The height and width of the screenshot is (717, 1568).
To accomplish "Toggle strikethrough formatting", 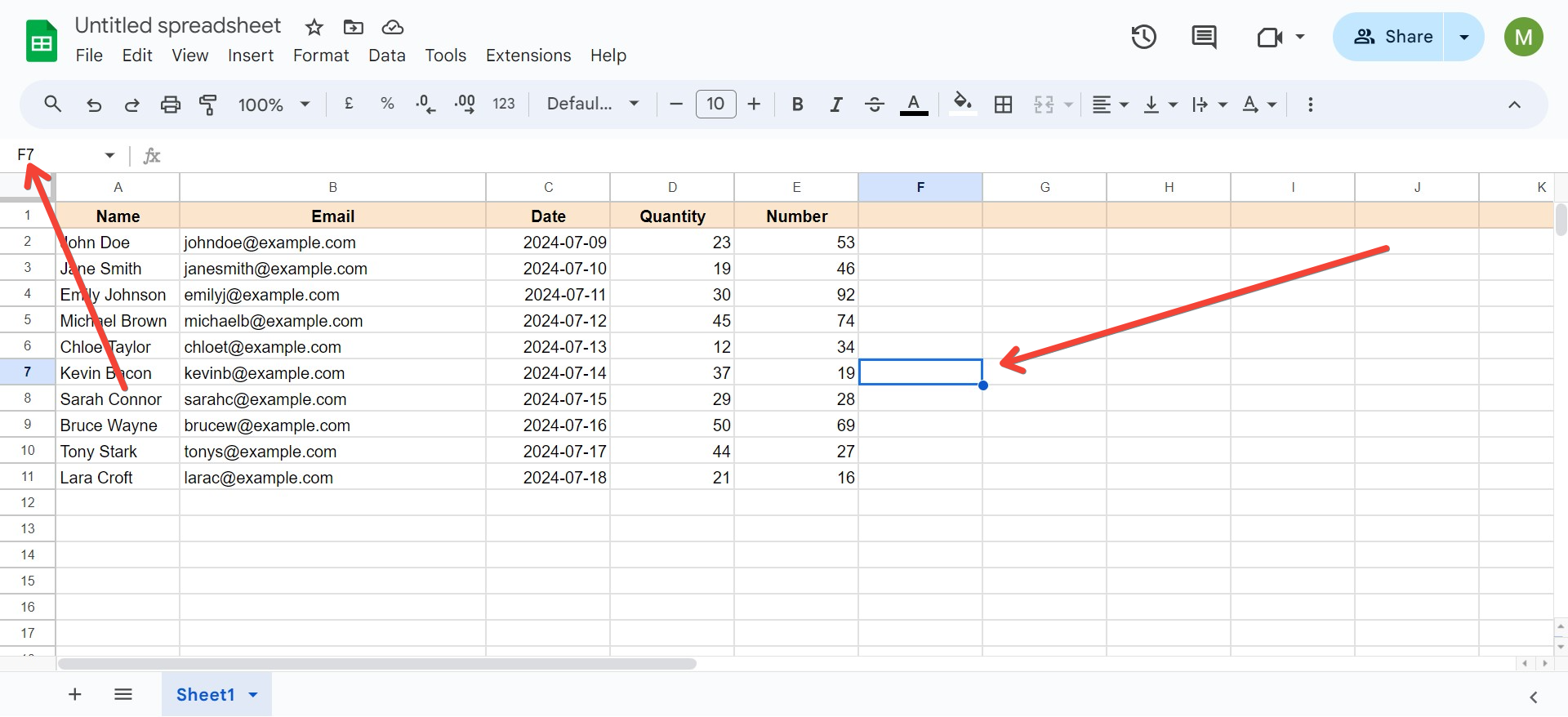I will pos(874,105).
